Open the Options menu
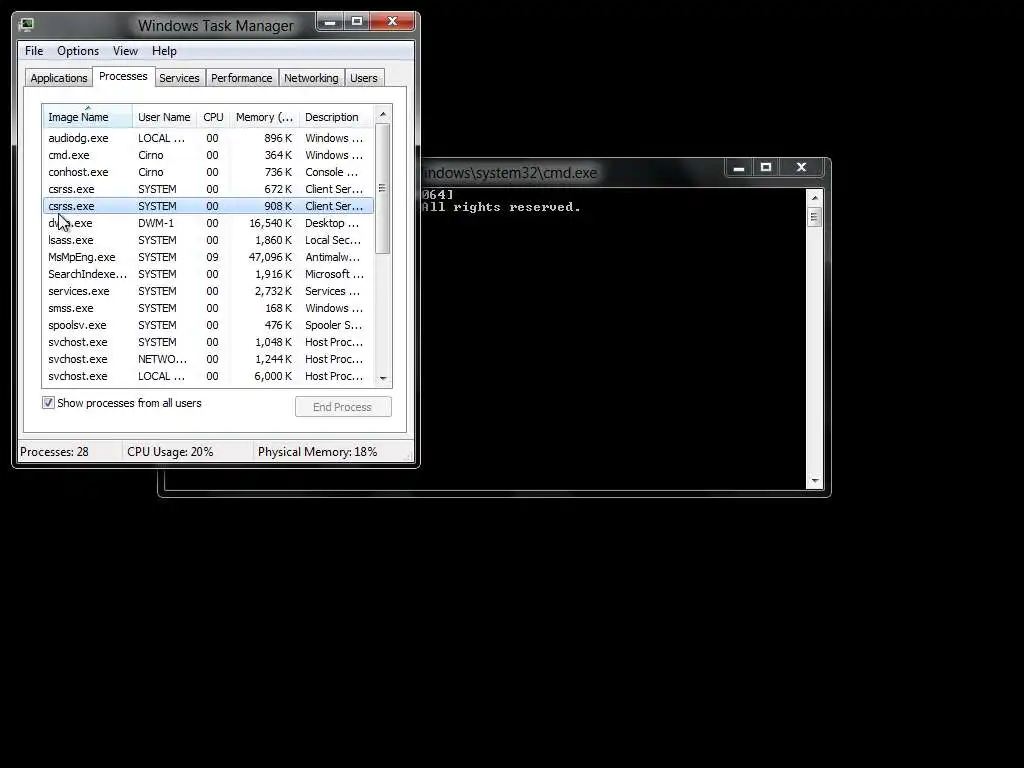1024x768 pixels. click(78, 51)
